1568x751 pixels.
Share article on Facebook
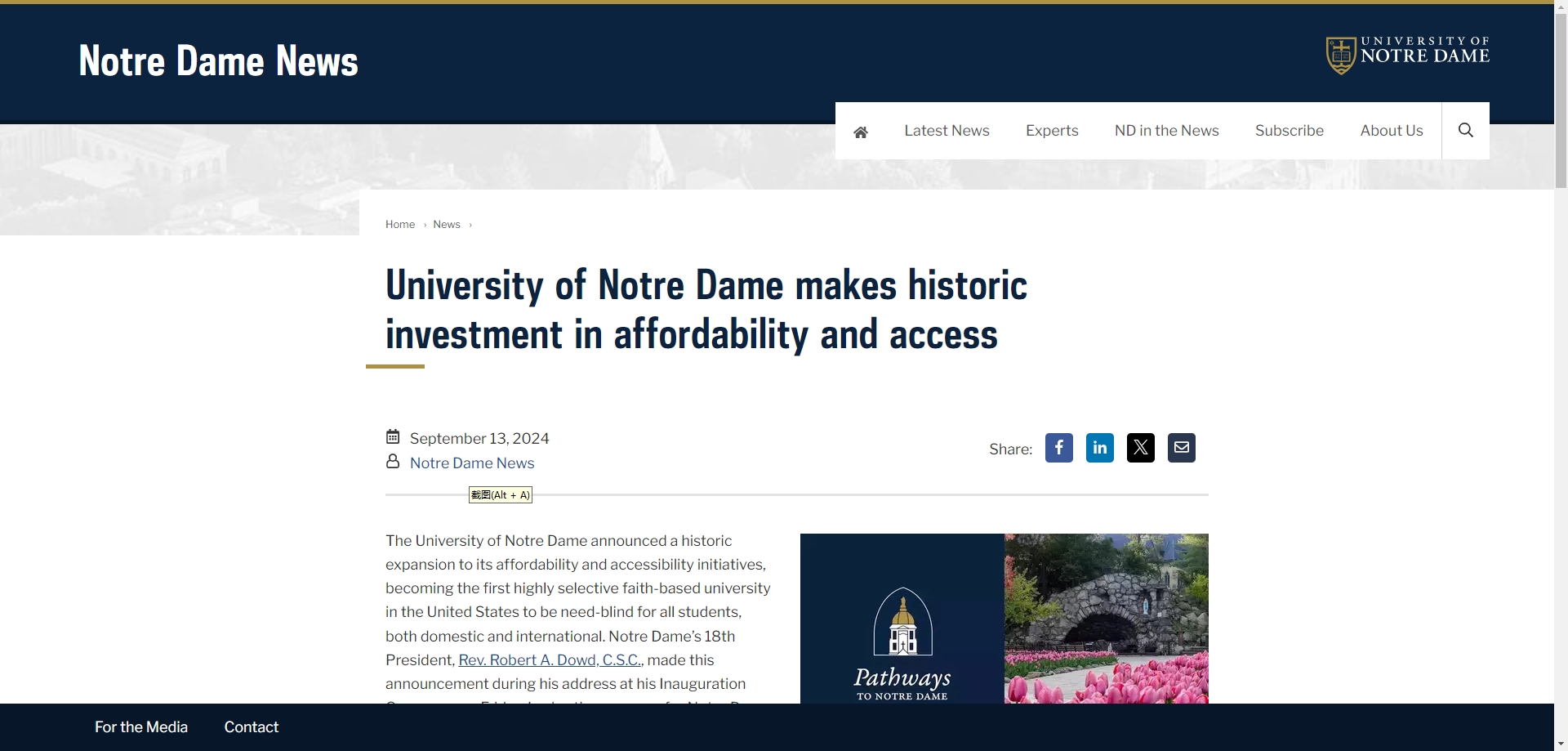point(1059,448)
